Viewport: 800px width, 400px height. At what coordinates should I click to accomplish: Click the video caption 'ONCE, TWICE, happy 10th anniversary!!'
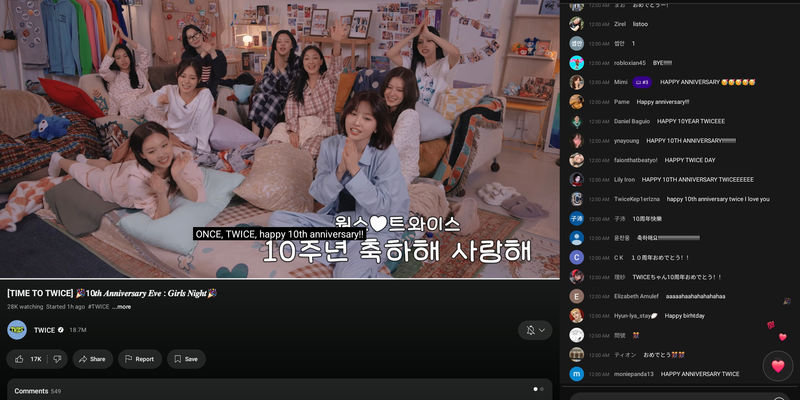point(280,234)
